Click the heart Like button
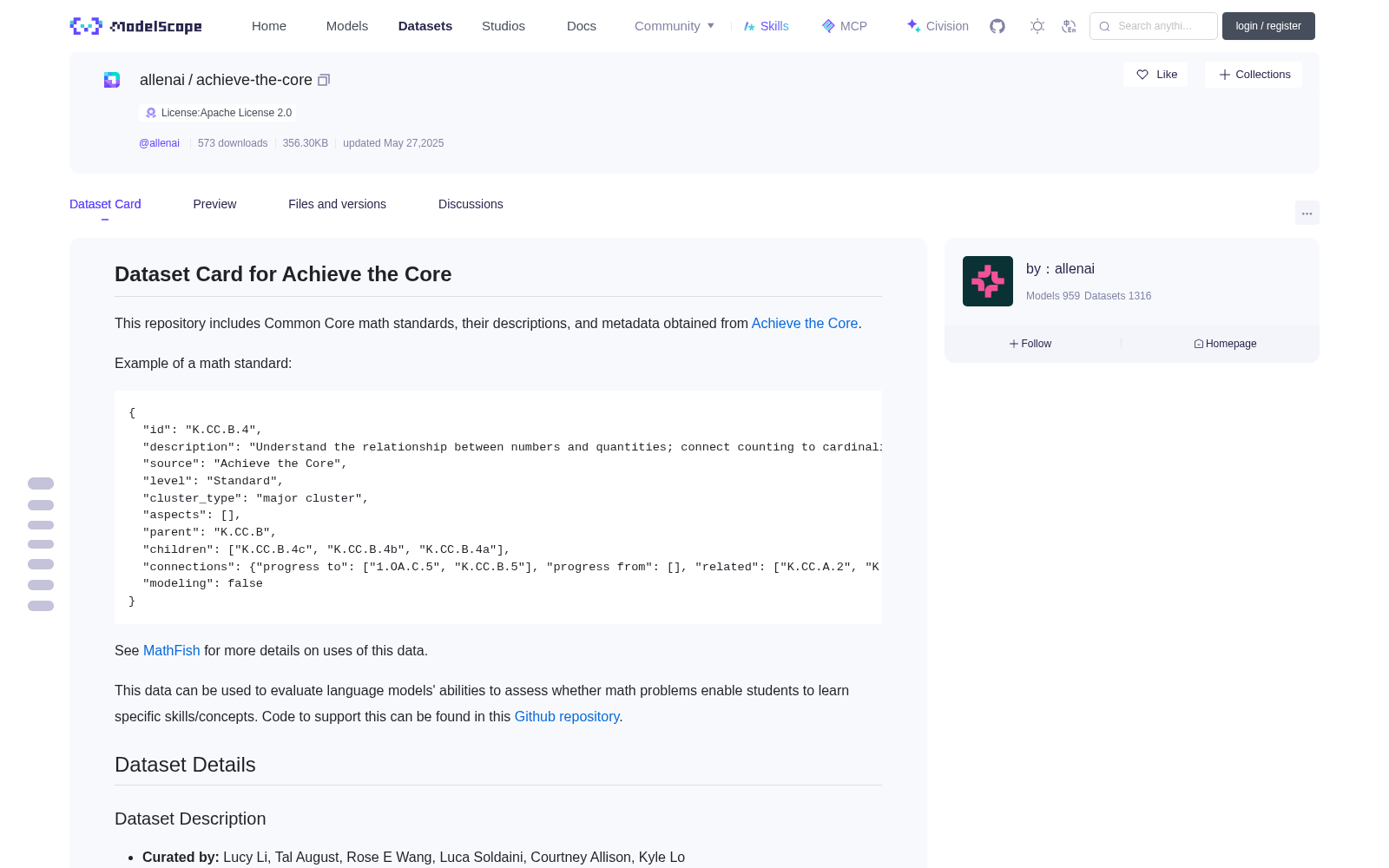Screen dimensions: 1389x868 pyautogui.click(x=1155, y=75)
